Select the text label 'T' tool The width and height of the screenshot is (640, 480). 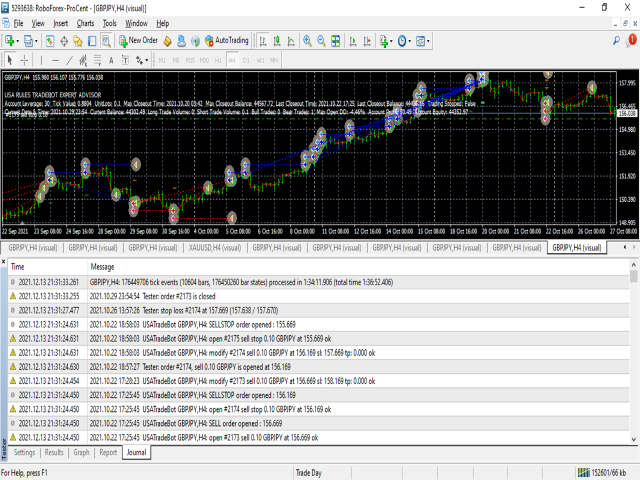(x=125, y=60)
